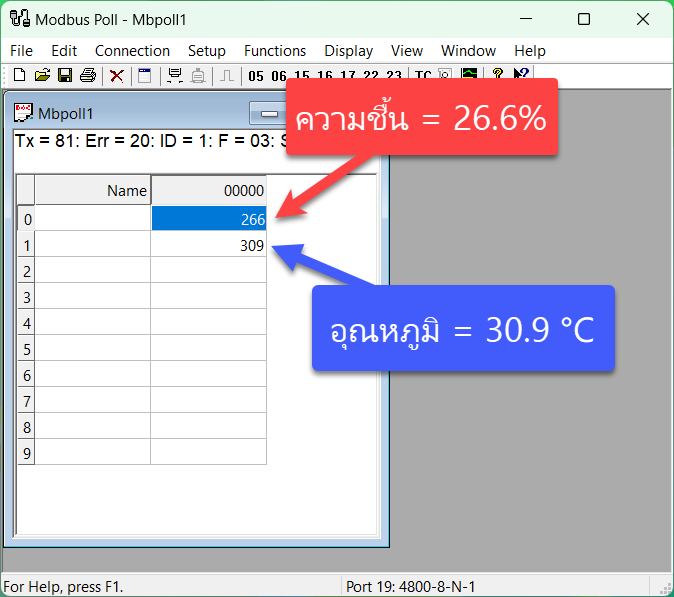The height and width of the screenshot is (597, 674).
Task: Create a new poll document
Action: pos(19,75)
